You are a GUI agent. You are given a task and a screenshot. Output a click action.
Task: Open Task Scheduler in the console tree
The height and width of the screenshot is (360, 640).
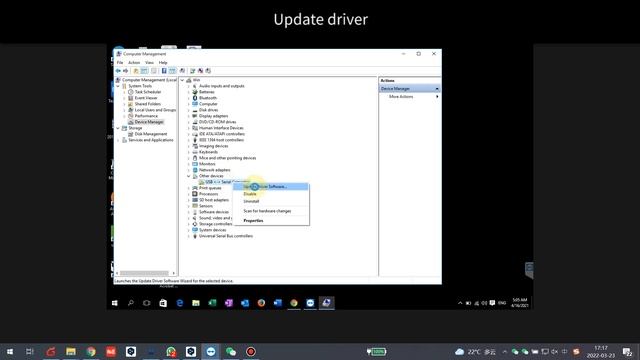click(148, 92)
